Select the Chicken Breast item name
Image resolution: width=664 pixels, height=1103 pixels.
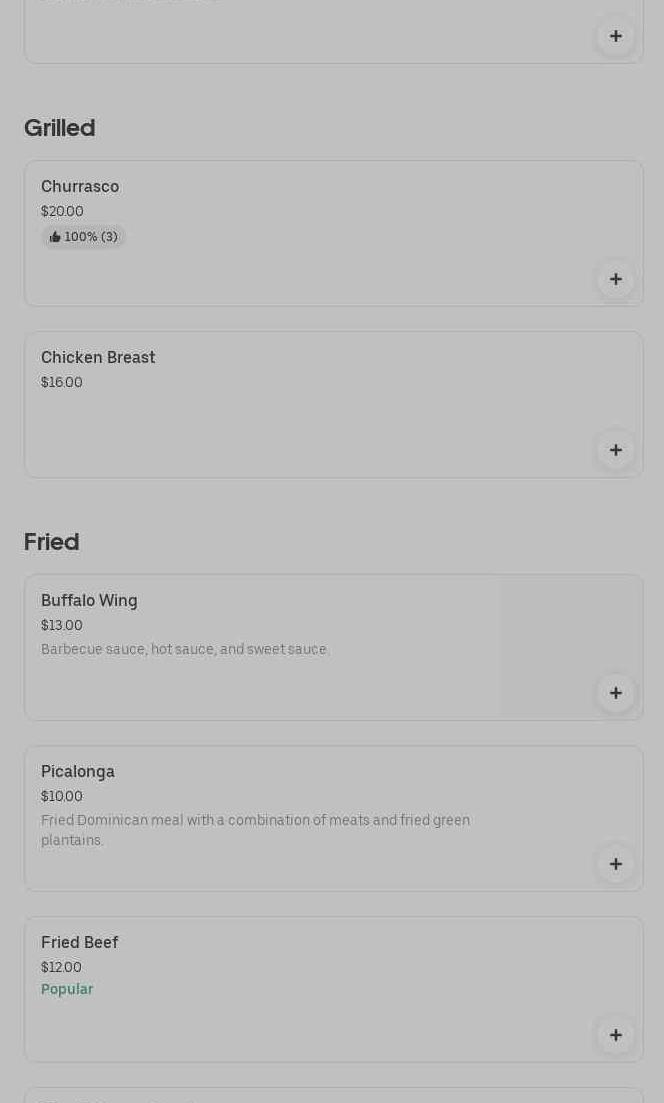[x=98, y=358]
